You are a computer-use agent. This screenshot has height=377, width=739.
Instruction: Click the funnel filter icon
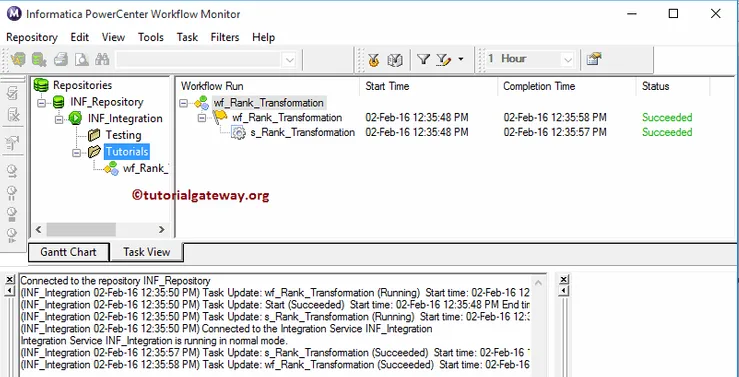tap(424, 59)
